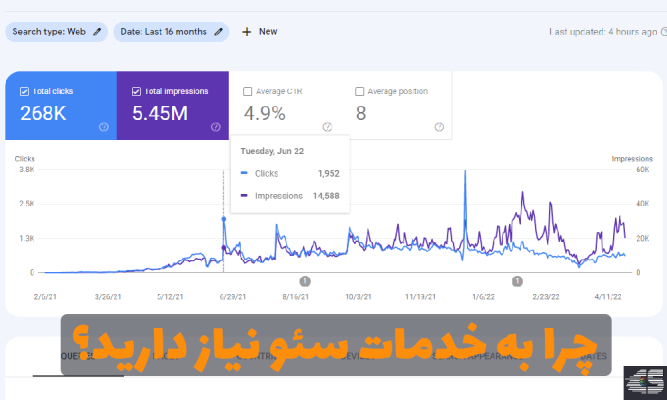667x400 pixels.
Task: Uncheck the Total clicks checkbox
Action: pyautogui.click(x=24, y=91)
